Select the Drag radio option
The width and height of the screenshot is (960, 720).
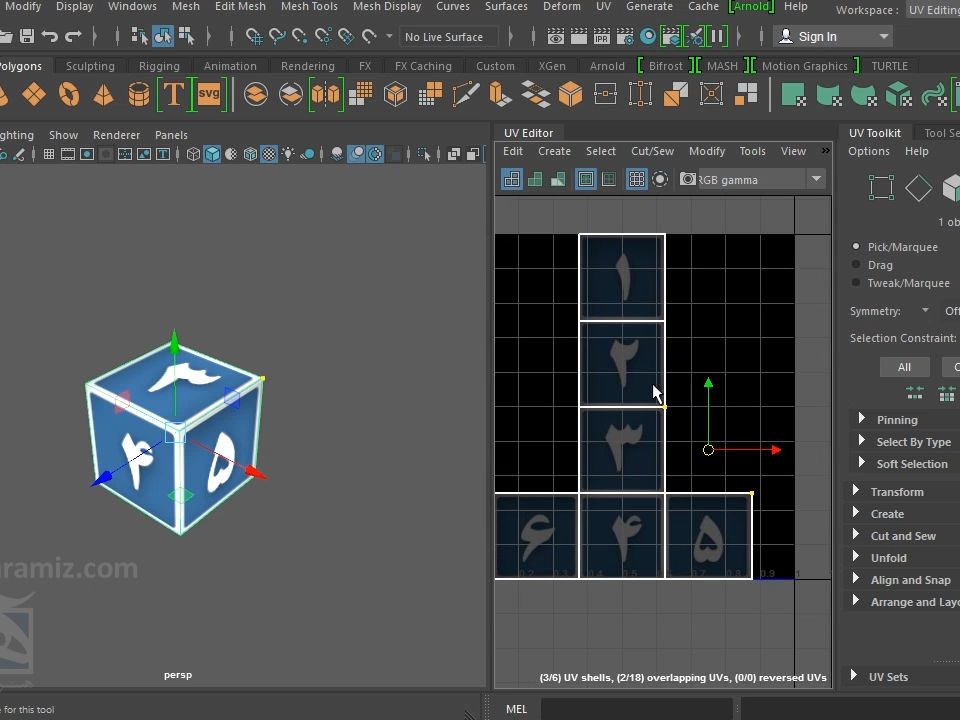(856, 264)
